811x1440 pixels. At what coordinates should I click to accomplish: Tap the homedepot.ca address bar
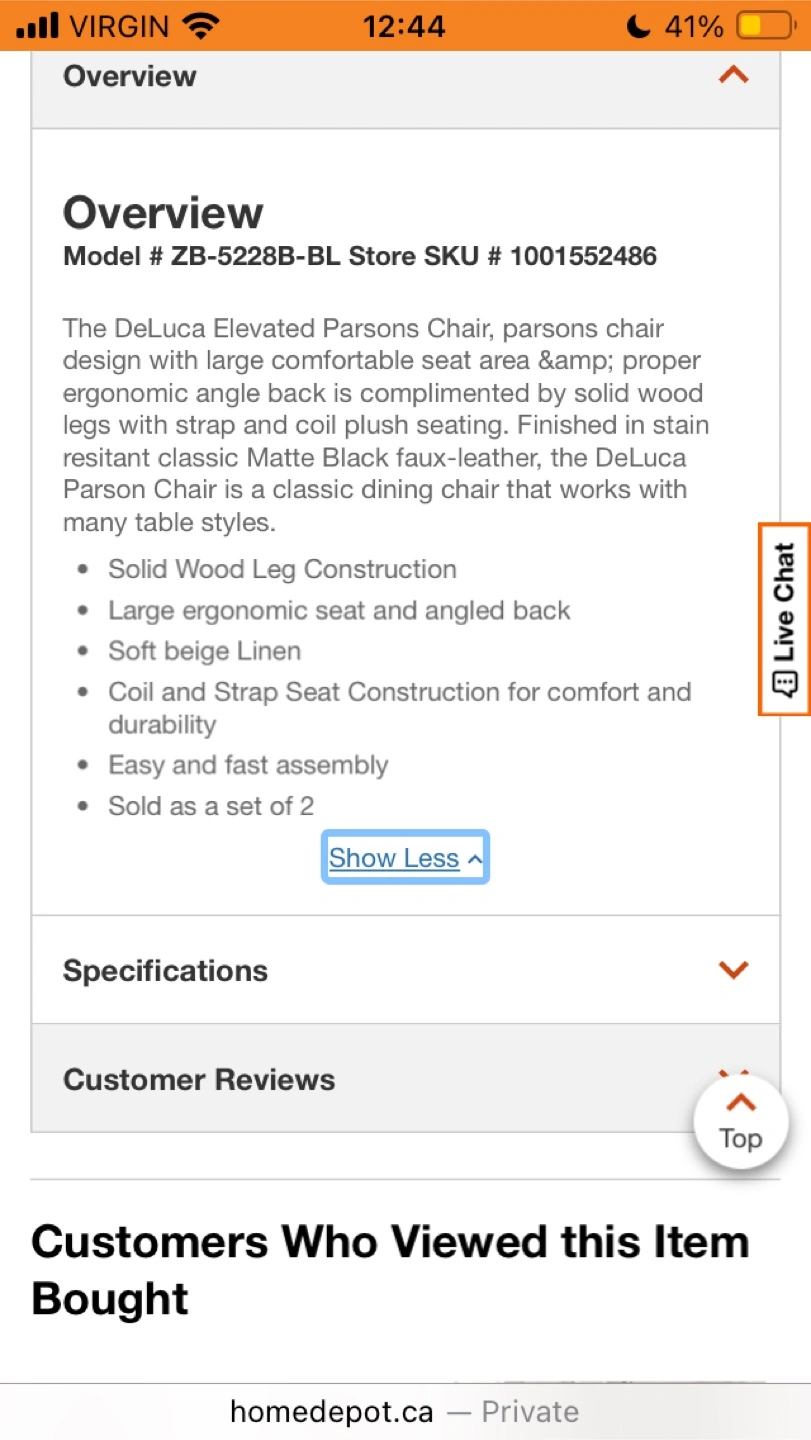pos(404,1411)
